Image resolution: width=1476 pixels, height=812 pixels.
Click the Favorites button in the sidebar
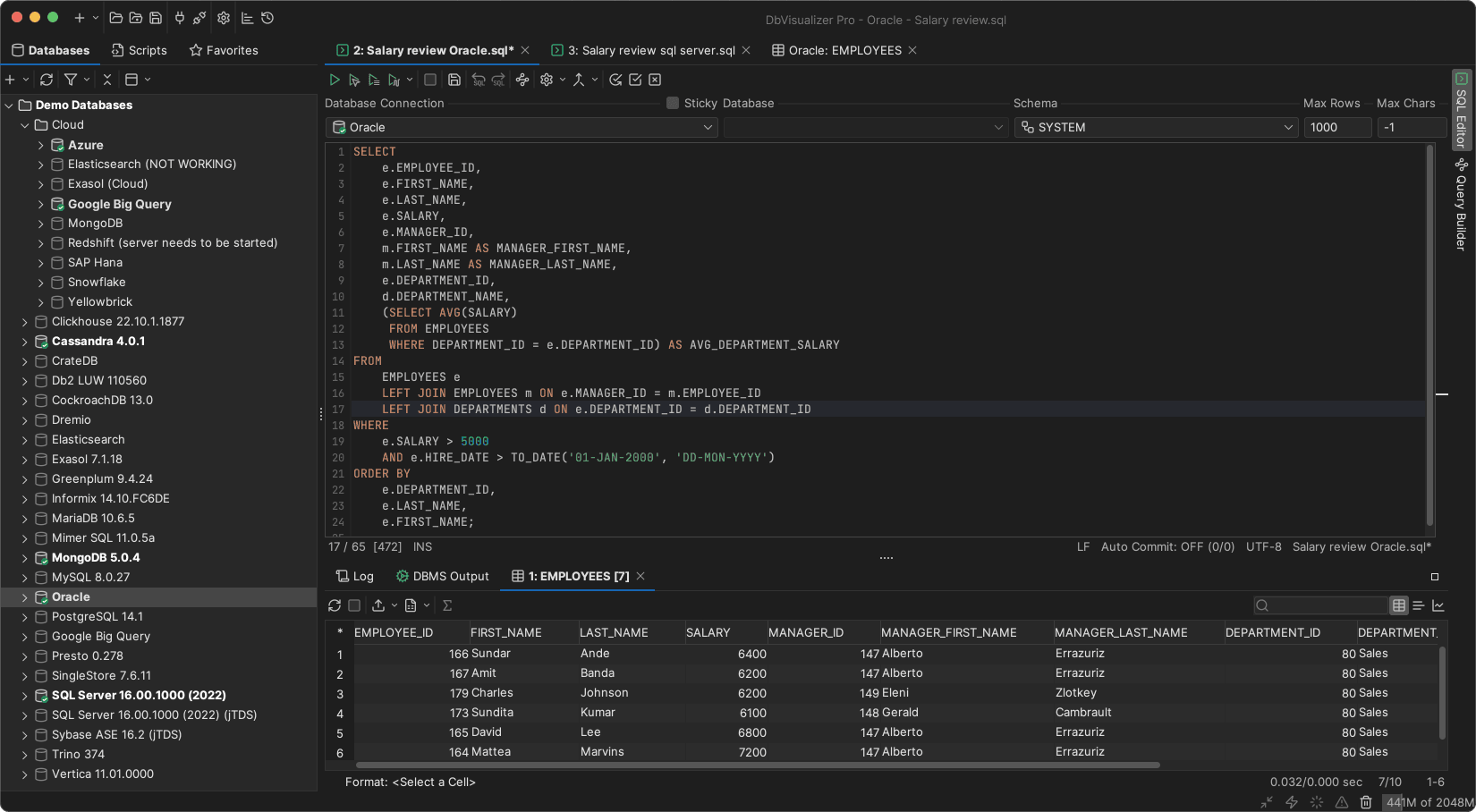click(223, 50)
